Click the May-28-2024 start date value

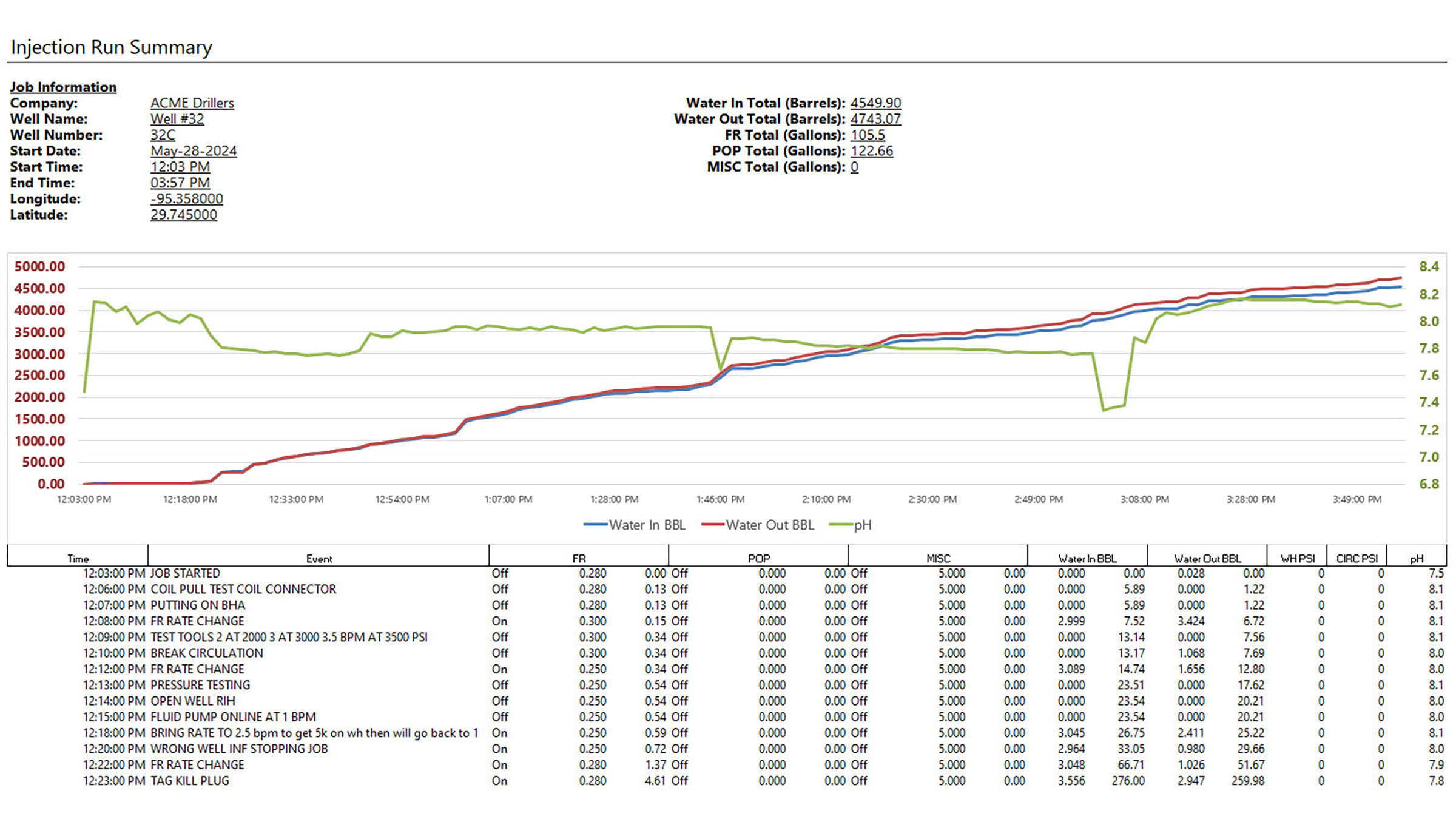(x=194, y=151)
